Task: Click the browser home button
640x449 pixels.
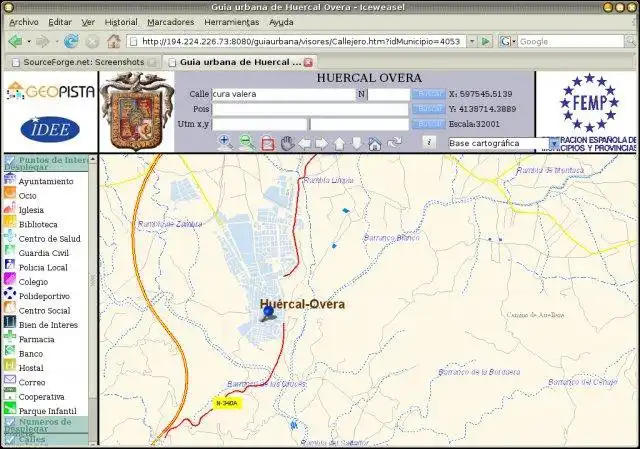Action: click(114, 41)
